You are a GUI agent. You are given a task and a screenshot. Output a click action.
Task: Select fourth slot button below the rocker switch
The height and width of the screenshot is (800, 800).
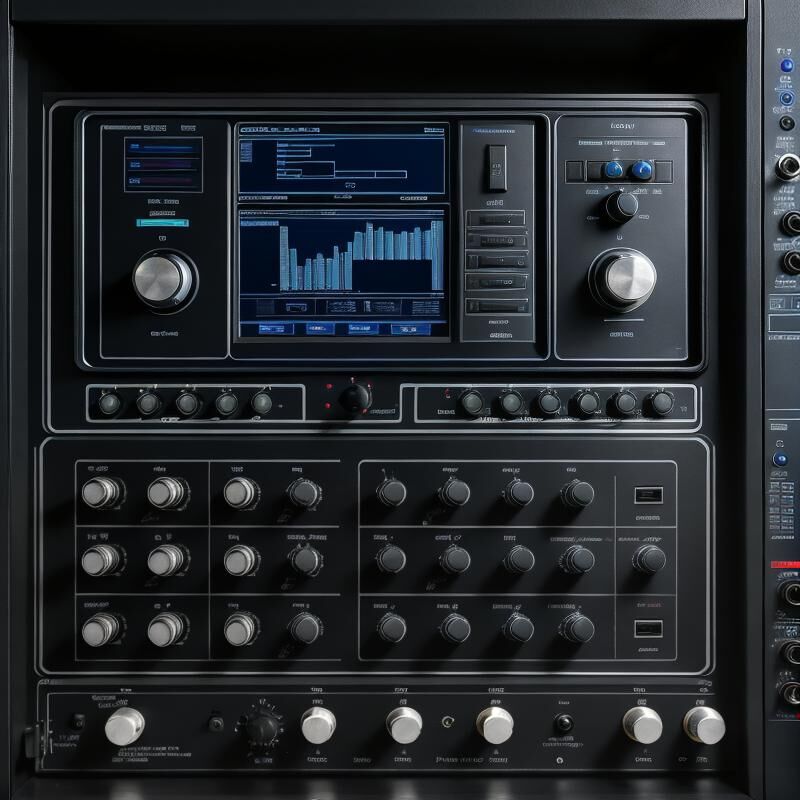[496, 282]
